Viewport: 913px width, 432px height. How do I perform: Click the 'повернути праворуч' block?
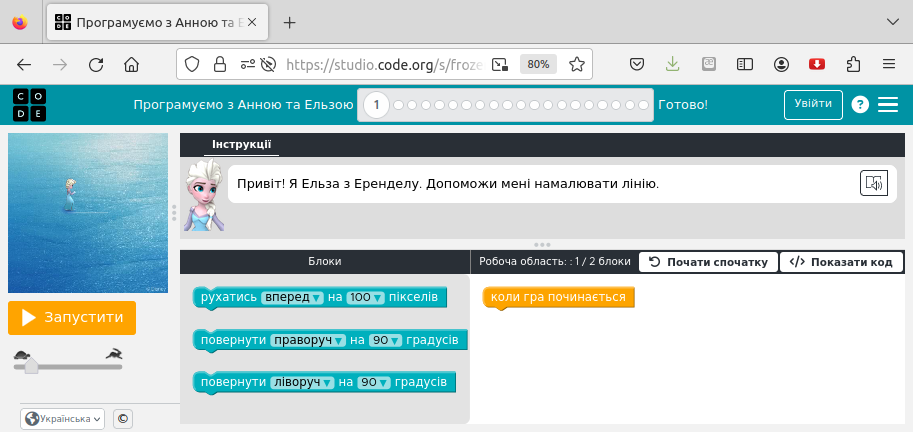330,340
